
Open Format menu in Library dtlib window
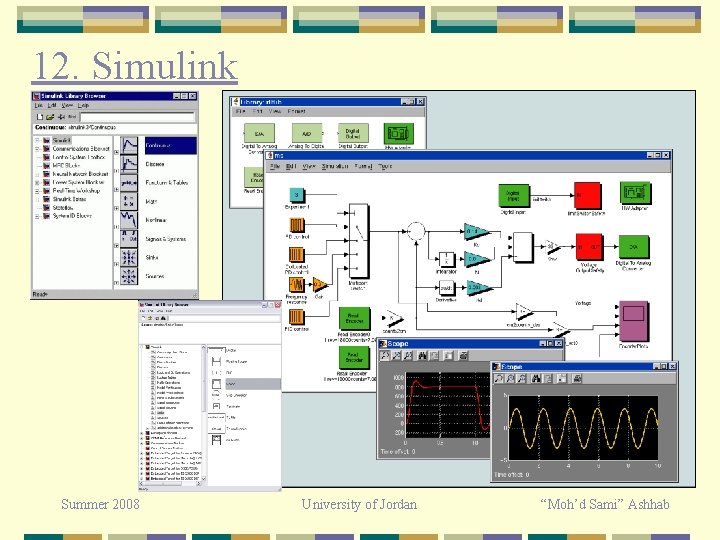coord(296,112)
